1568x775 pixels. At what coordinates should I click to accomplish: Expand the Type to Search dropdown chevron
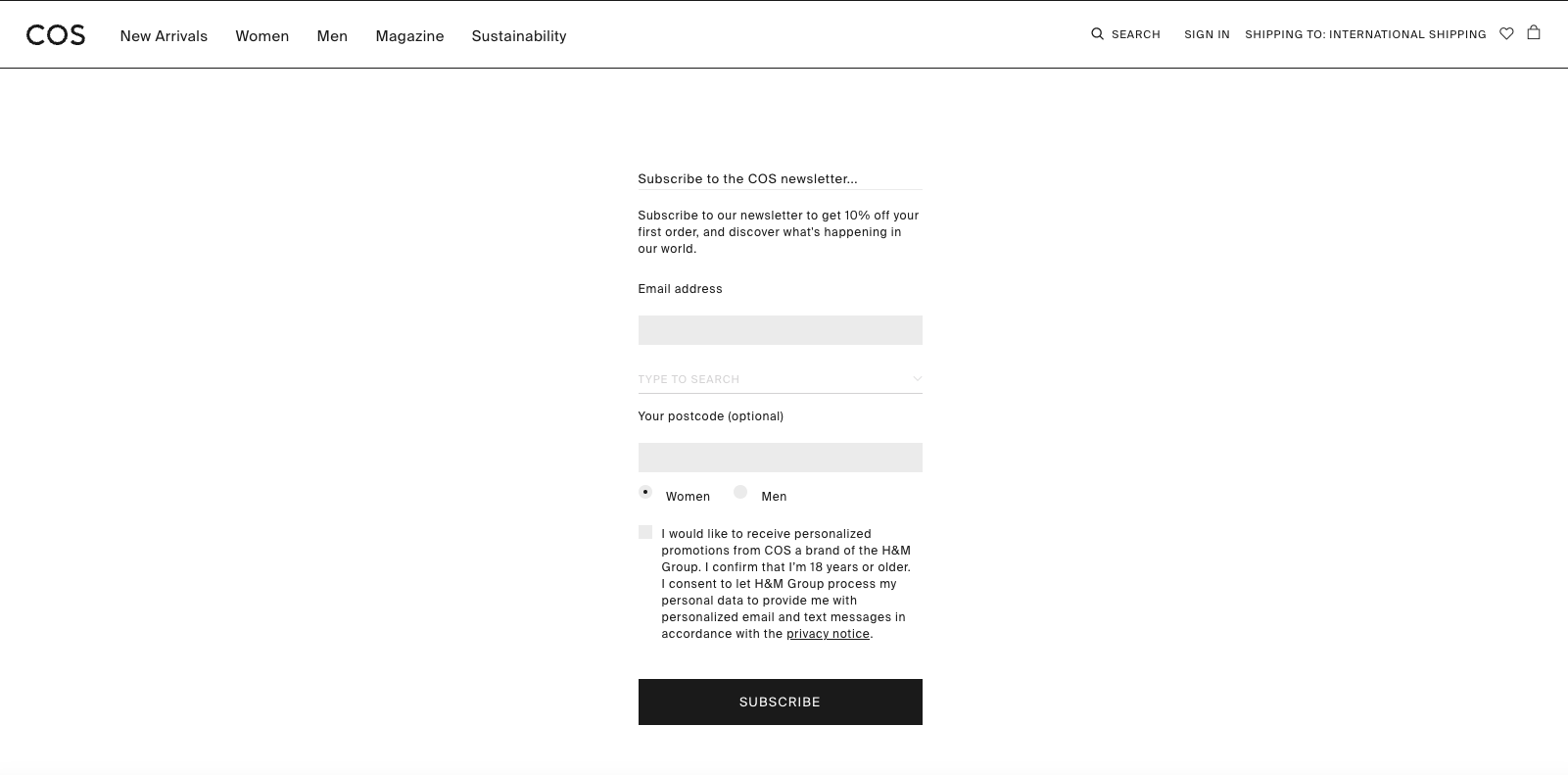pyautogui.click(x=917, y=379)
